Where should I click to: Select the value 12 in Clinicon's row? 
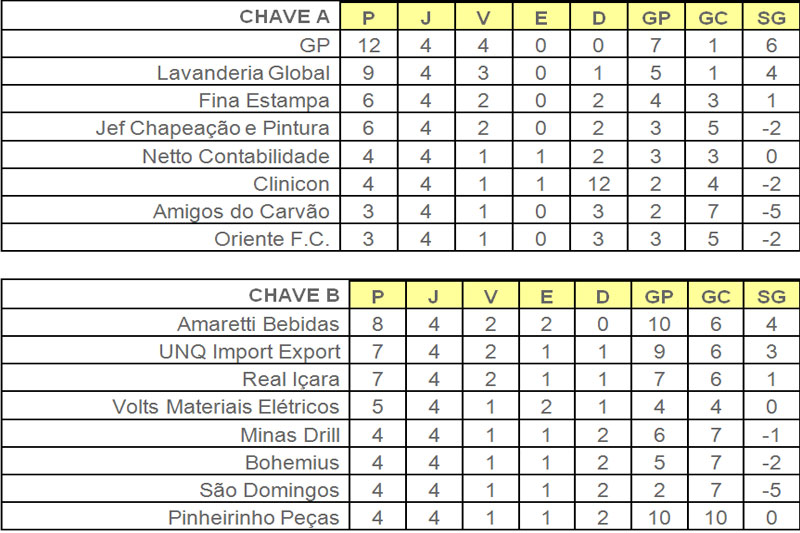click(600, 184)
